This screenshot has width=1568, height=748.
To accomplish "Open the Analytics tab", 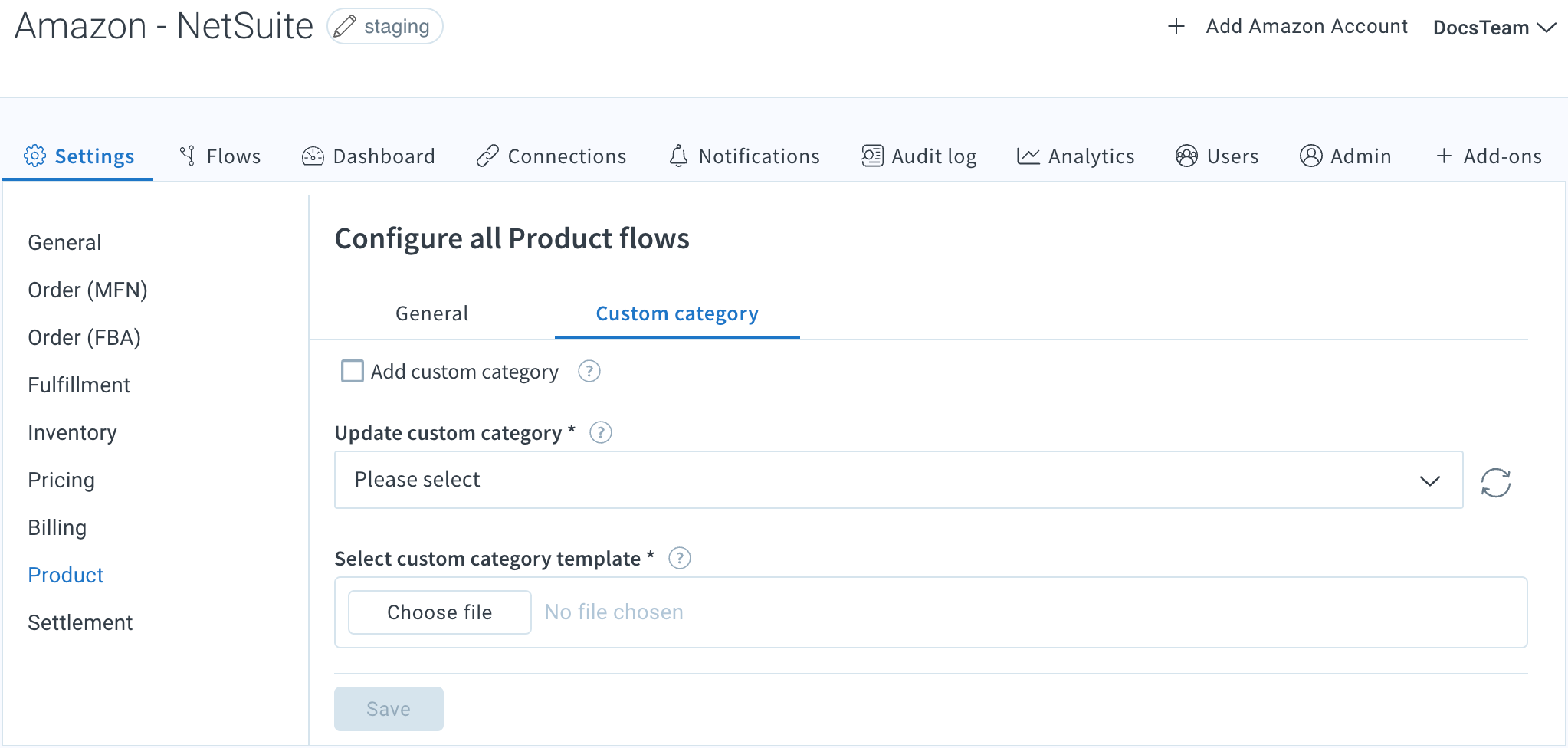I will [x=1076, y=156].
